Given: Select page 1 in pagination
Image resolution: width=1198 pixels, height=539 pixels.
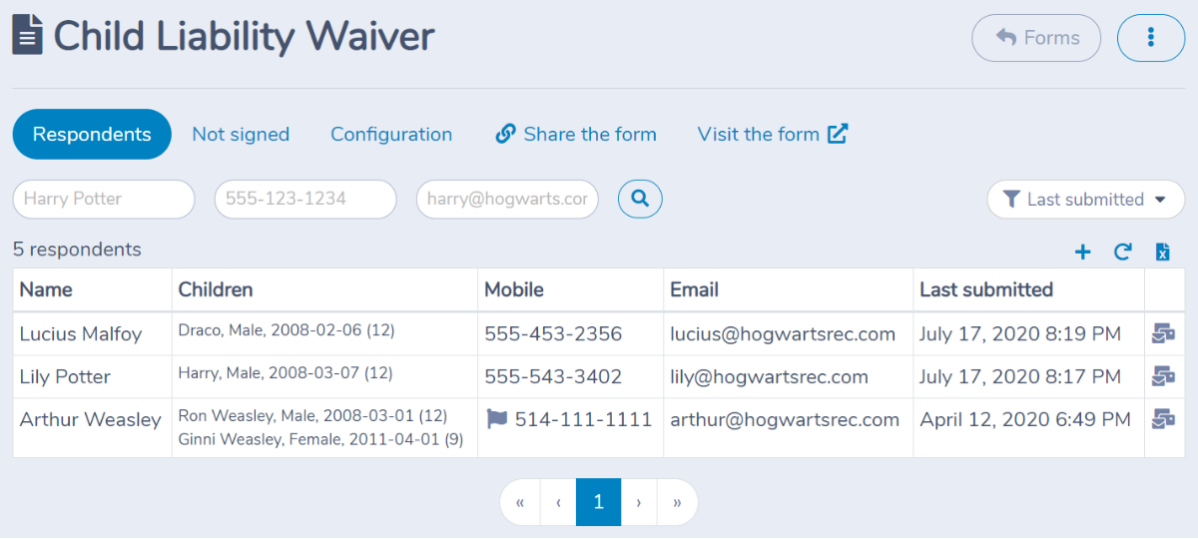Looking at the screenshot, I should point(598,502).
